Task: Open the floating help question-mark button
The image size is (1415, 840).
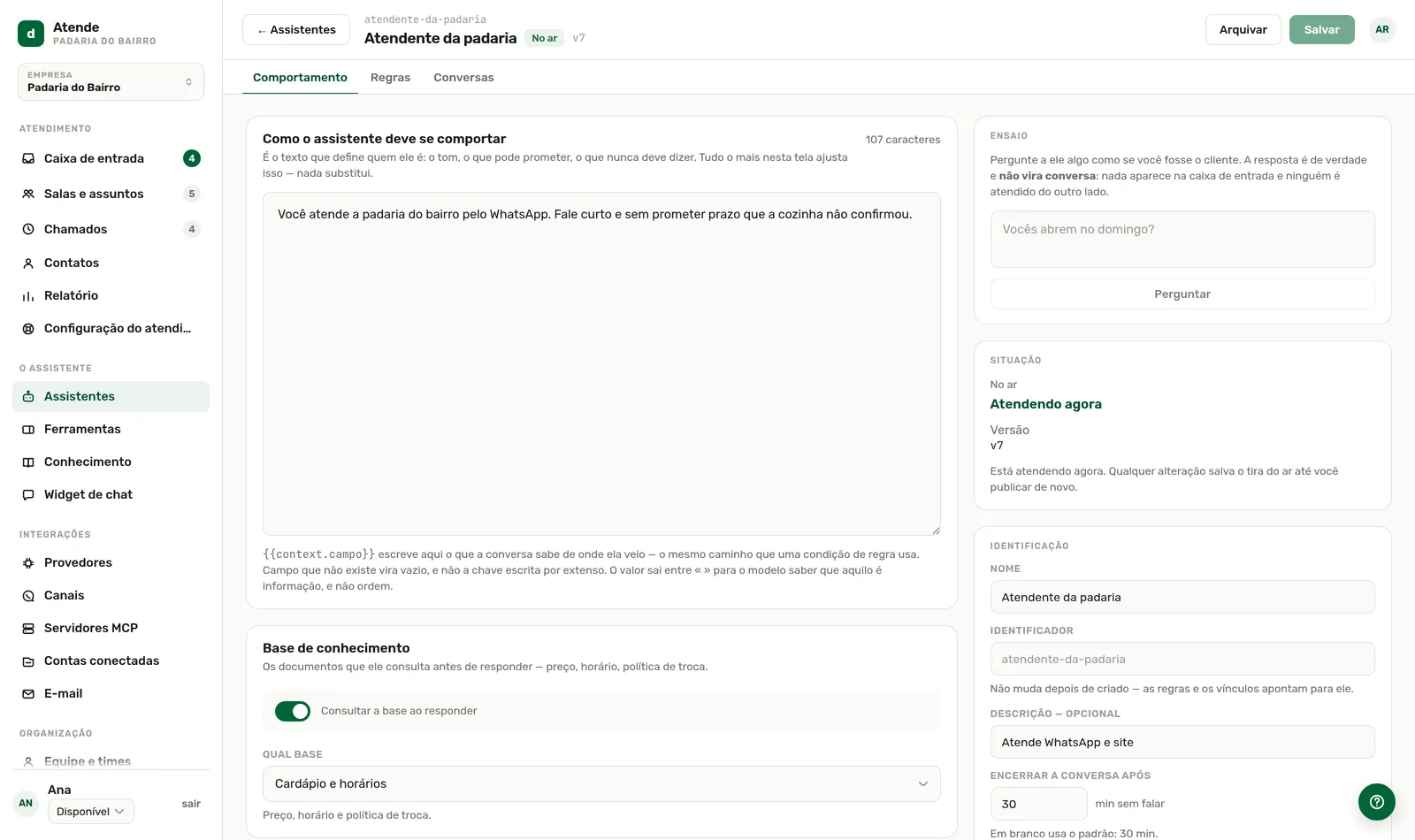Action: click(x=1376, y=802)
